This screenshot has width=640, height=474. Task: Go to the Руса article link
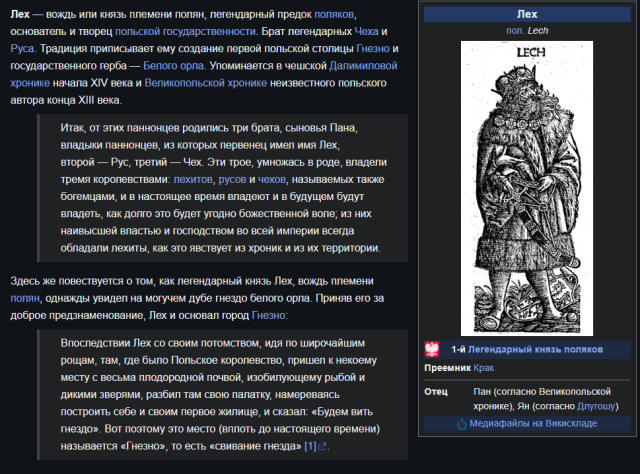(22, 49)
